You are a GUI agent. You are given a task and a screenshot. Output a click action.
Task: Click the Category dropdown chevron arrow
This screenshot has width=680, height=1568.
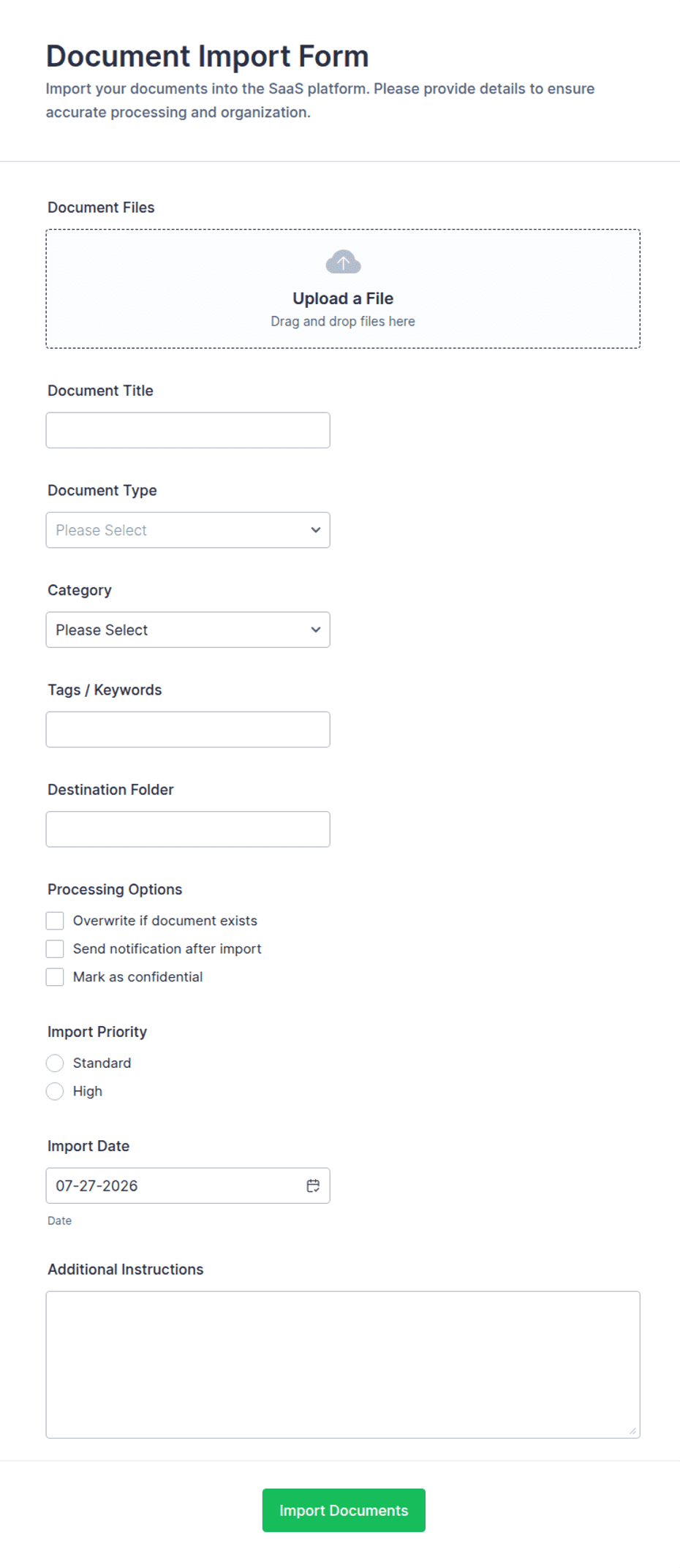point(316,630)
